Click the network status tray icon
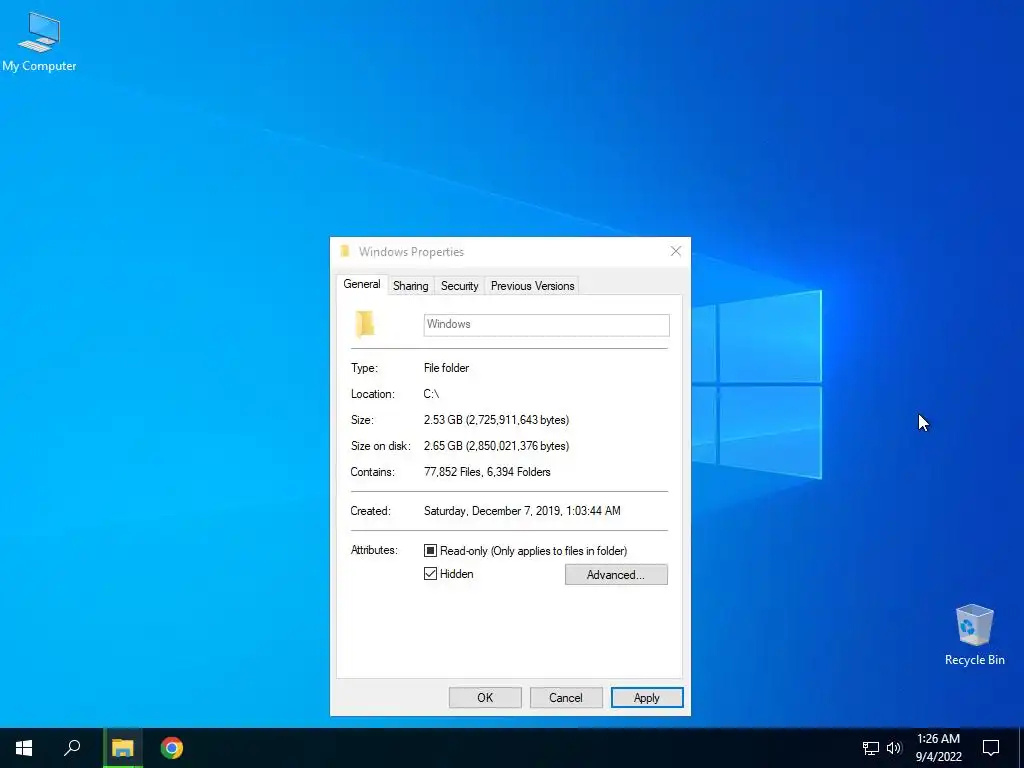Image resolution: width=1024 pixels, height=768 pixels. click(871, 748)
